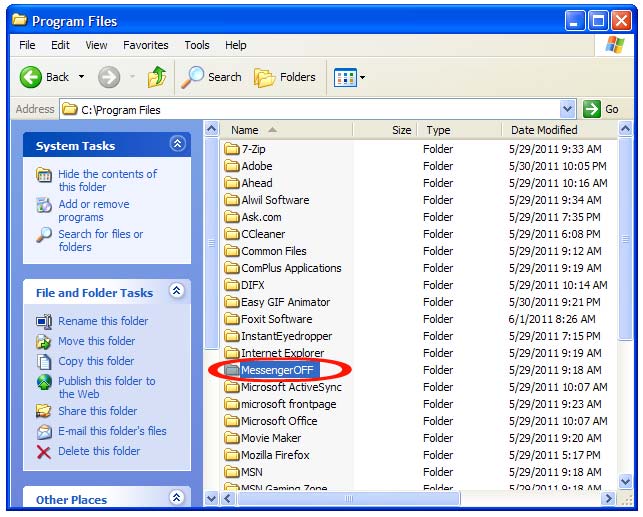Select the DIFX folder icon

click(232, 285)
